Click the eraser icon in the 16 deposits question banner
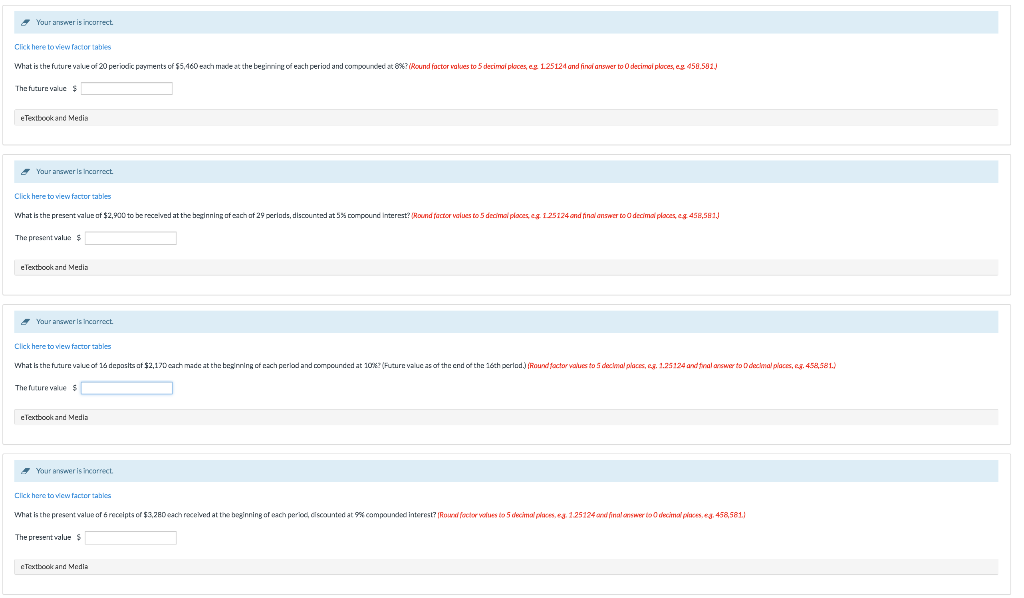The width and height of the screenshot is (1024, 598). coord(25,322)
